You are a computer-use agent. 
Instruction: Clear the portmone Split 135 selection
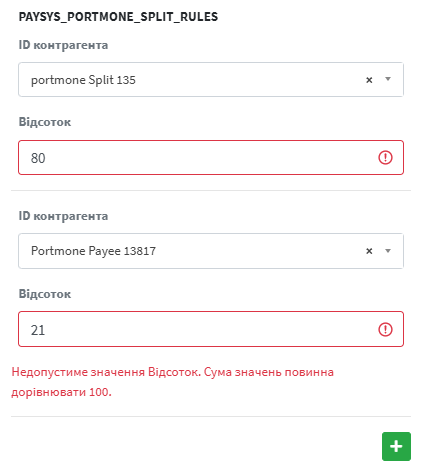(369, 80)
